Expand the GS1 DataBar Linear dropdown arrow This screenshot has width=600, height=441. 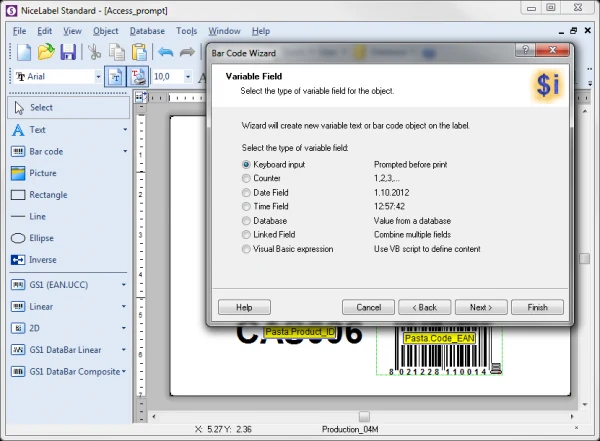[124, 350]
